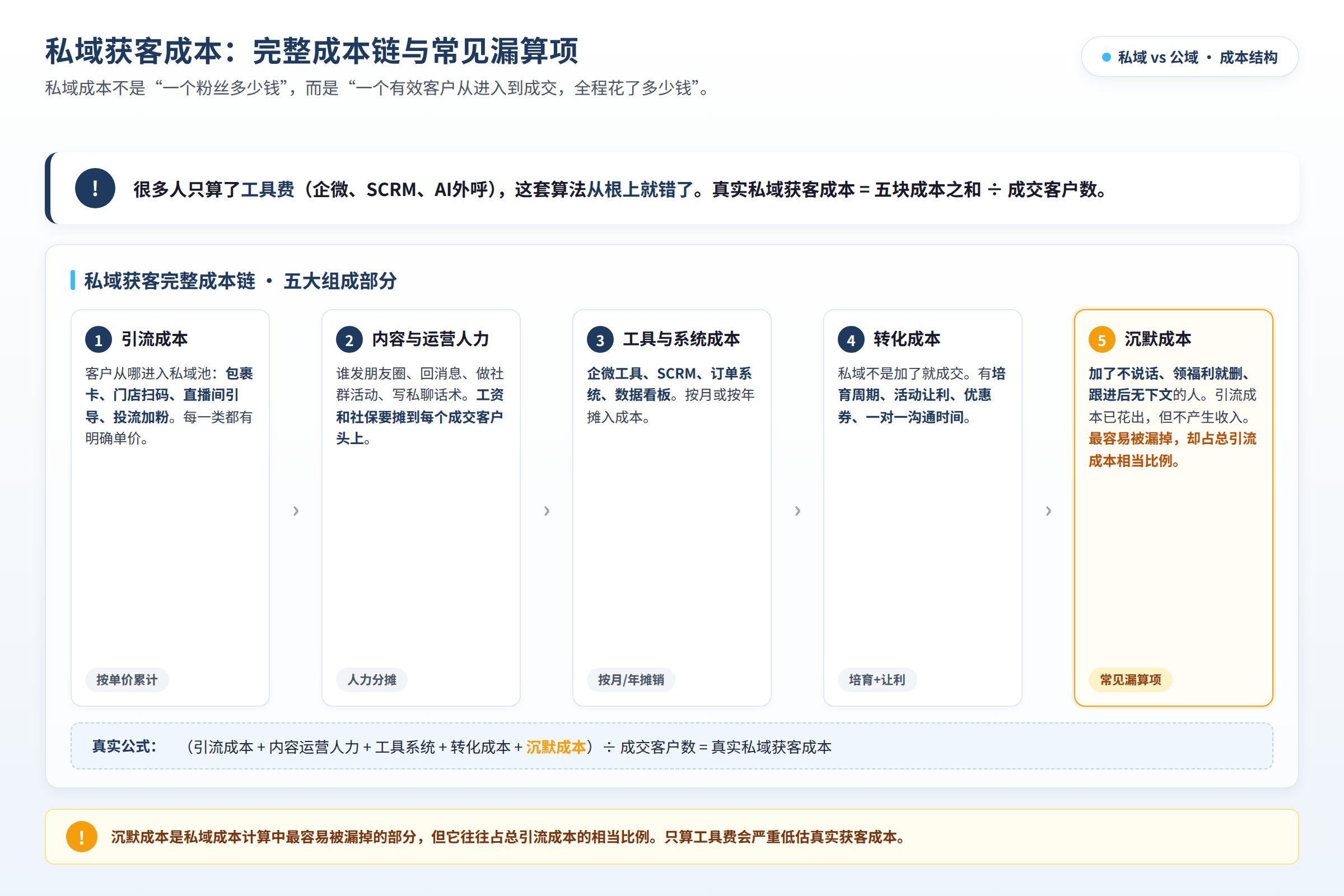Click the highlighted 工具费 text in the callout
Image resolution: width=1344 pixels, height=896 pixels.
click(267, 189)
